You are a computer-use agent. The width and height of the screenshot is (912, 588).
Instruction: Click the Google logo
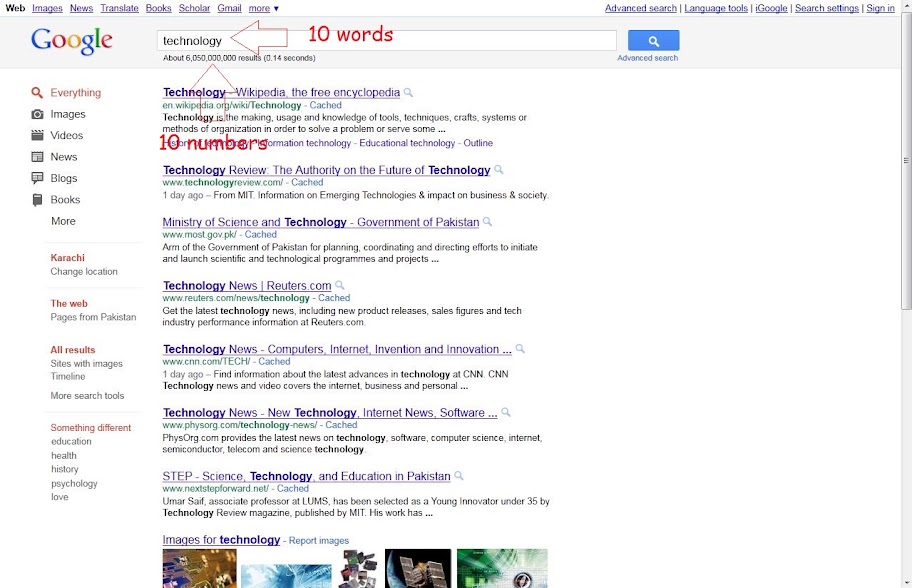72,41
